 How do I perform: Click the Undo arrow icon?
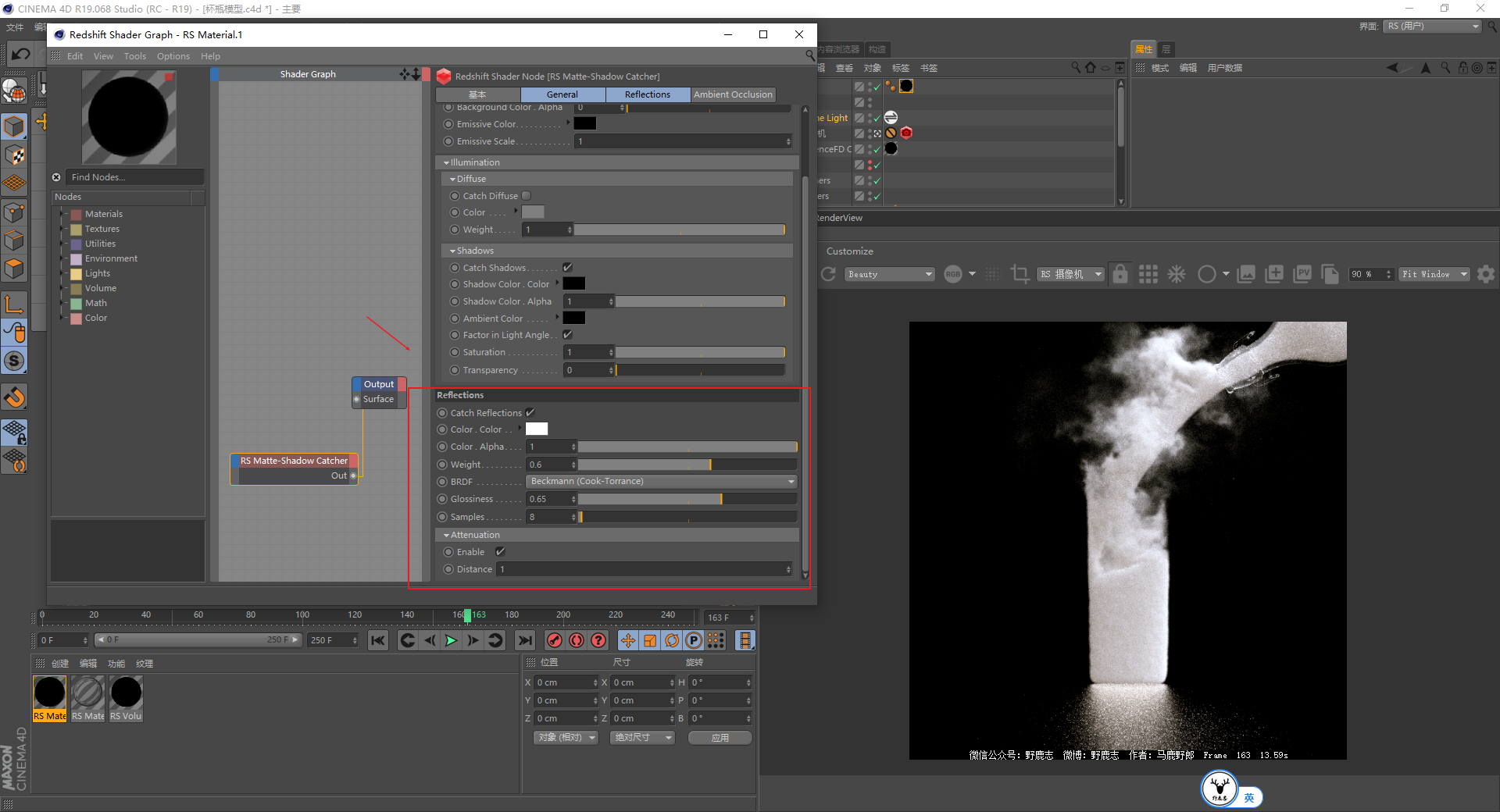pos(21,54)
